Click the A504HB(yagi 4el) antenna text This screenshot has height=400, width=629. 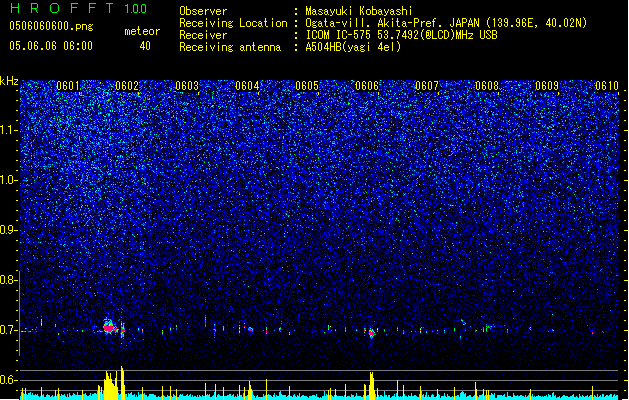[353, 47]
